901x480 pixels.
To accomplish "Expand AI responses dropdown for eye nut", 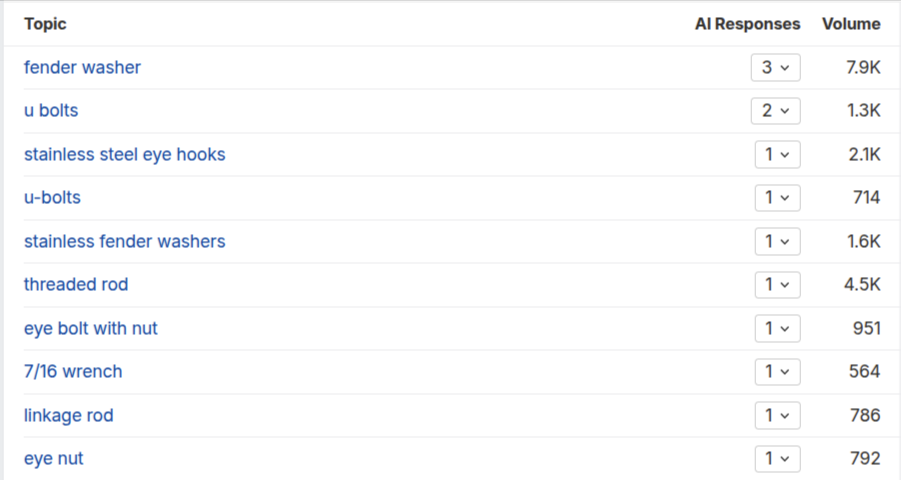I will tap(777, 459).
